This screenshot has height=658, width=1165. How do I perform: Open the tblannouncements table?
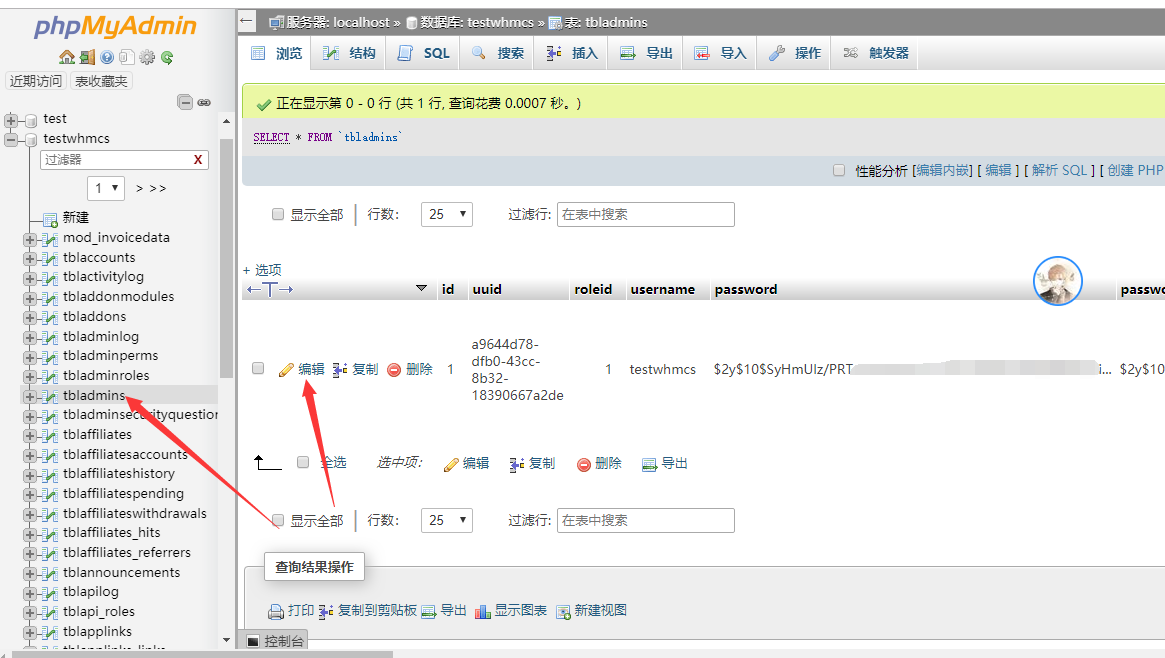pos(121,573)
